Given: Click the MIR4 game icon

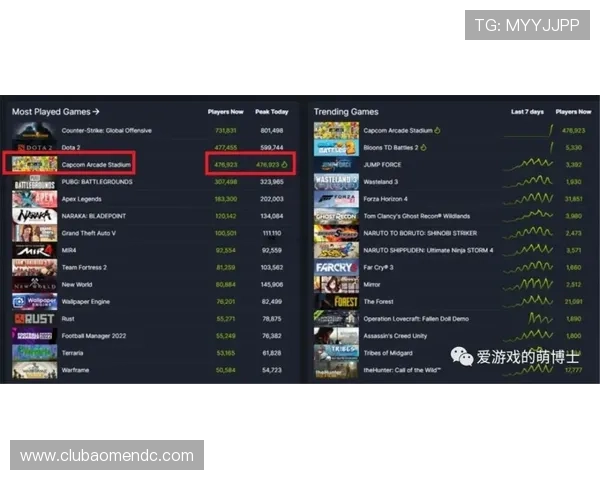Looking at the screenshot, I should pos(34,250).
